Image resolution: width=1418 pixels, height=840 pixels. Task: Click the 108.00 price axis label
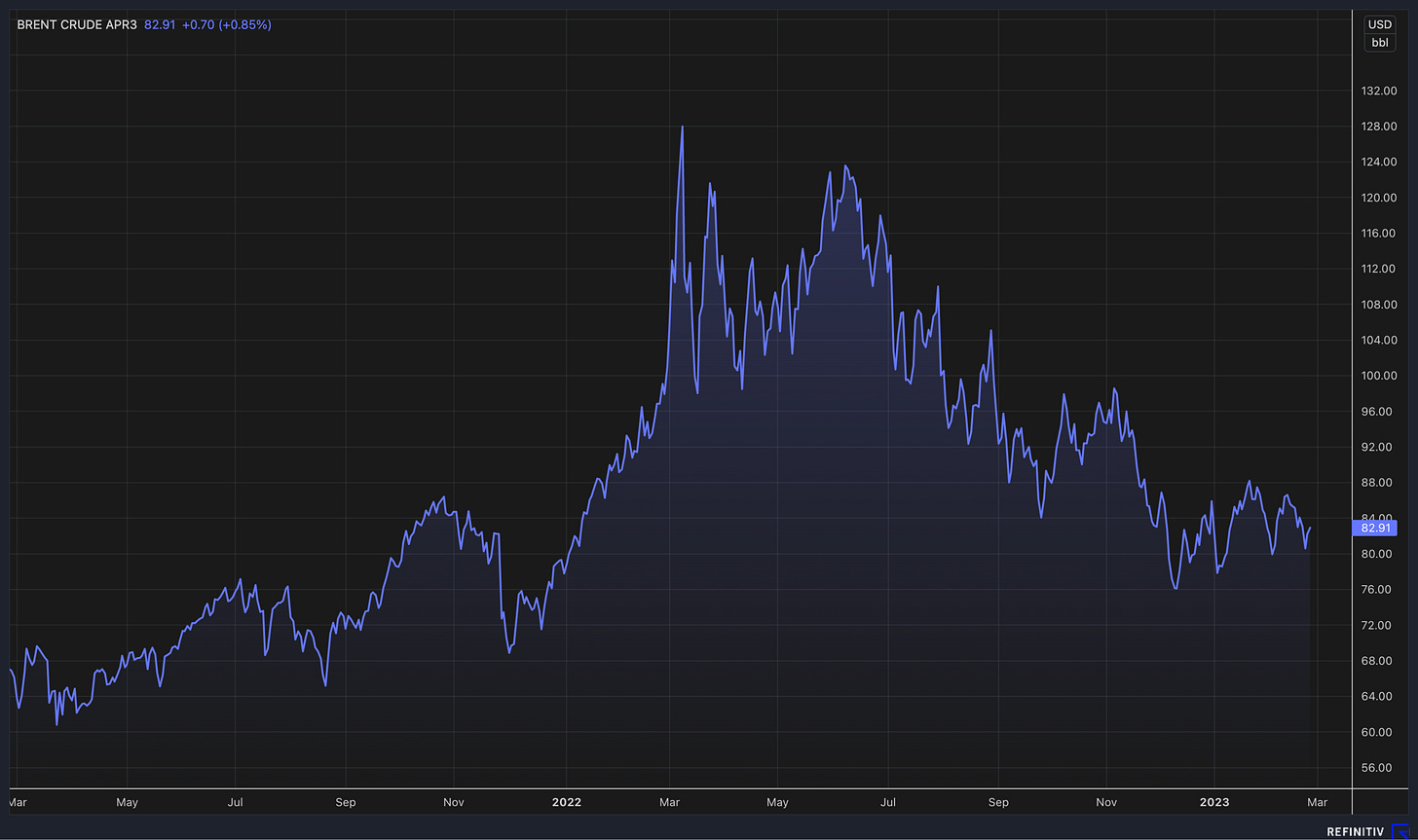(1379, 305)
